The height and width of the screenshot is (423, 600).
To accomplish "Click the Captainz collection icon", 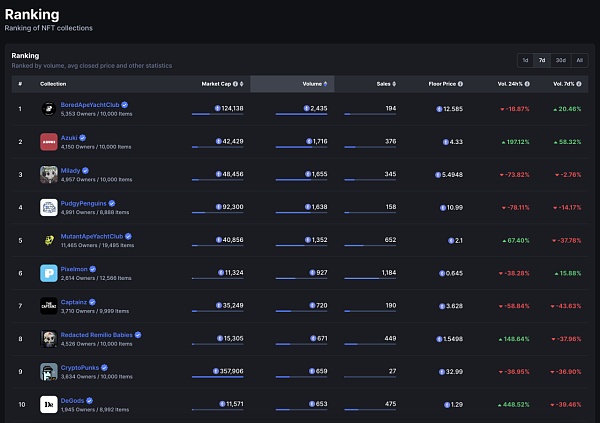I will coord(47,305).
